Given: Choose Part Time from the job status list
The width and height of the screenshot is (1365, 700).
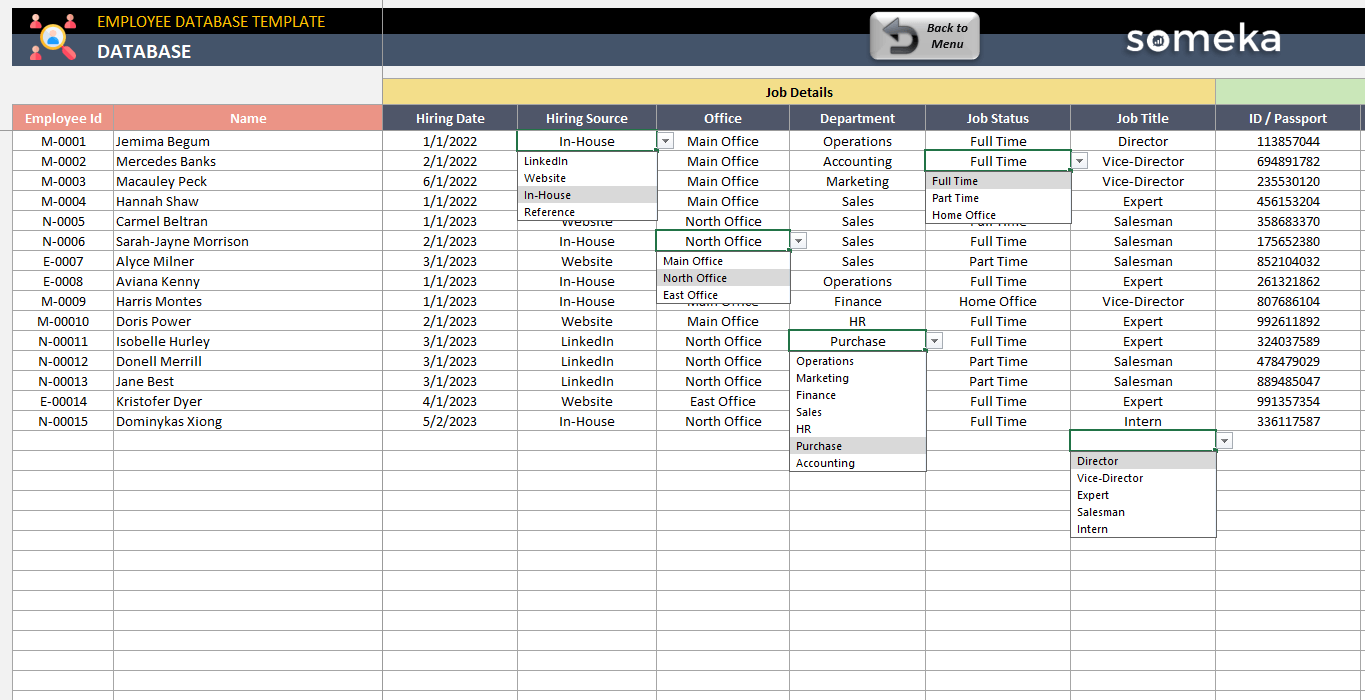Looking at the screenshot, I should tap(957, 198).
